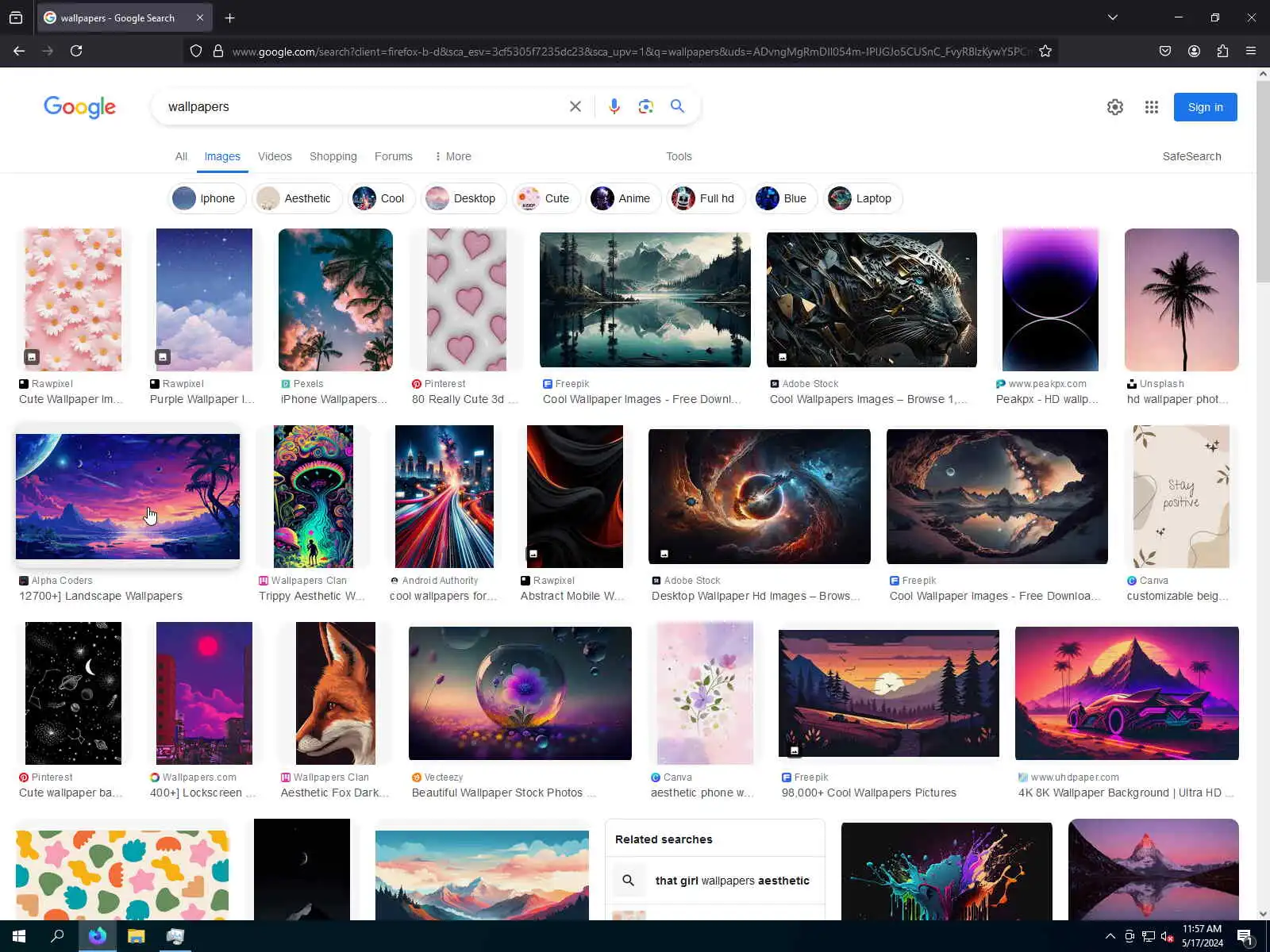This screenshot has width=1270, height=952.
Task: Open the palm tree Unsplash thumbnail
Action: coord(1181,300)
